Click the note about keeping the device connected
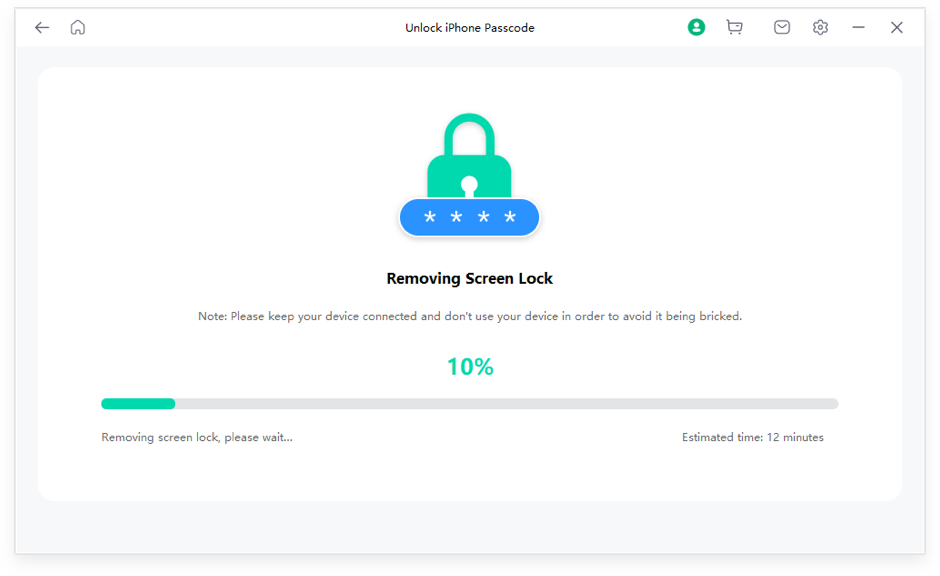Image resolution: width=940 pixels, height=576 pixels. [x=470, y=316]
